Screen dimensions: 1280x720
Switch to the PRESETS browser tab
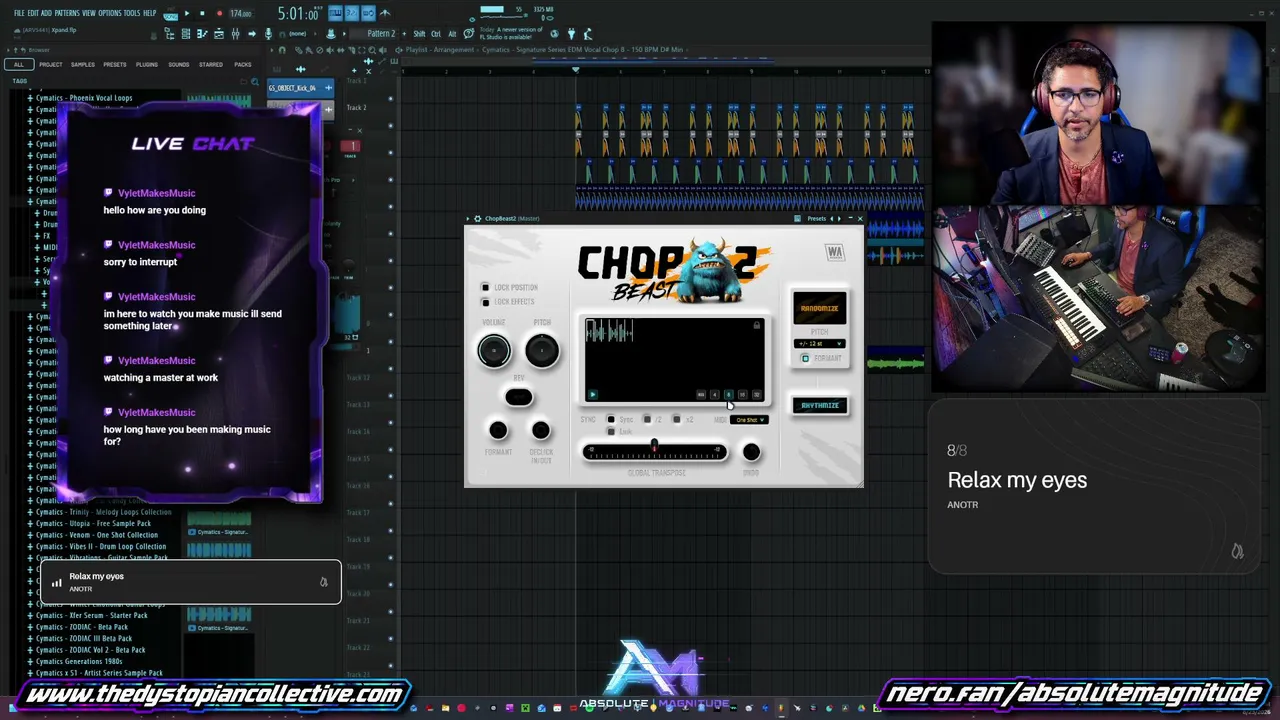(115, 65)
